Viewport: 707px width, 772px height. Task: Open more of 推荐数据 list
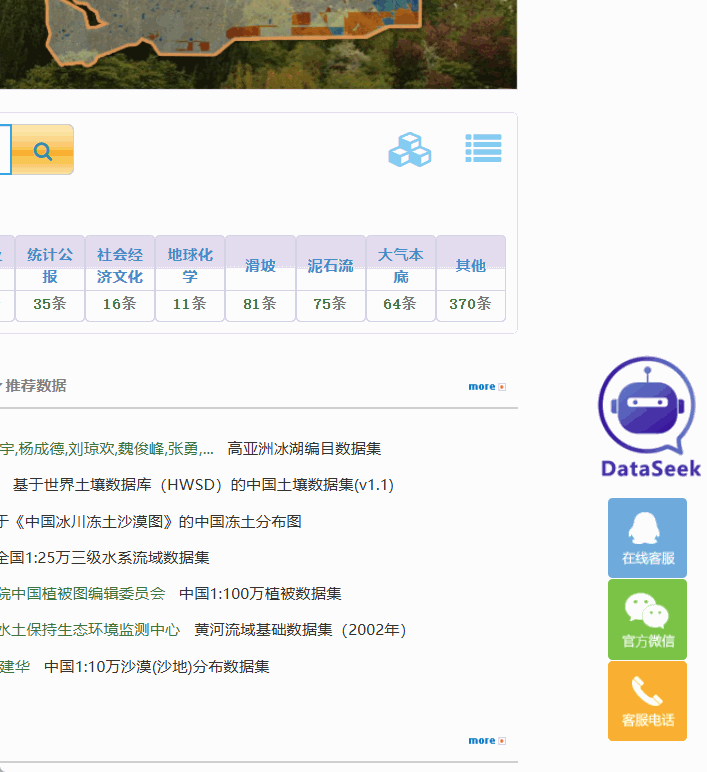pyautogui.click(x=487, y=386)
